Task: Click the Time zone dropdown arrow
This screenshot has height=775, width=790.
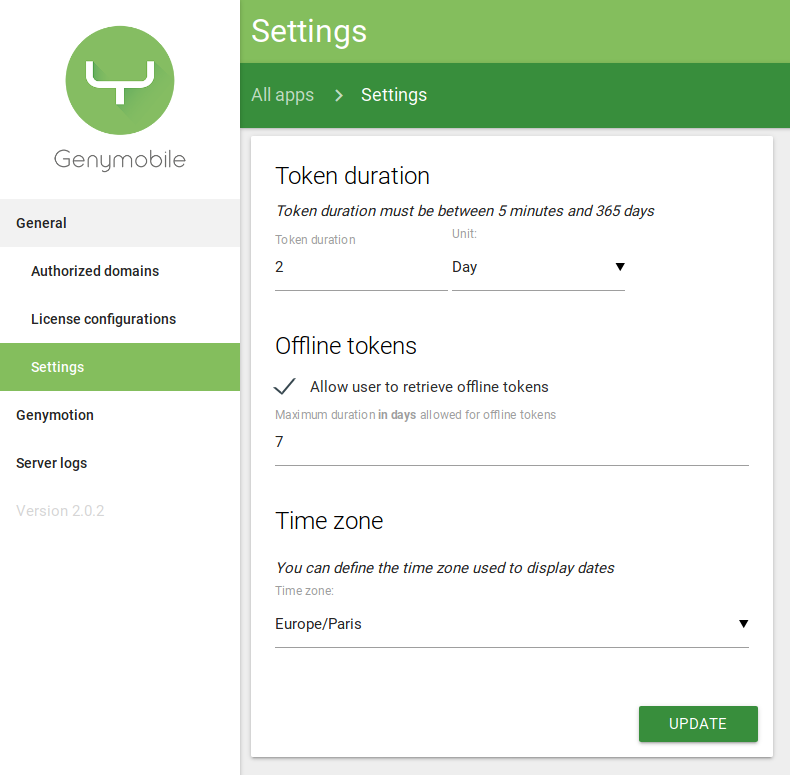Action: [x=743, y=624]
